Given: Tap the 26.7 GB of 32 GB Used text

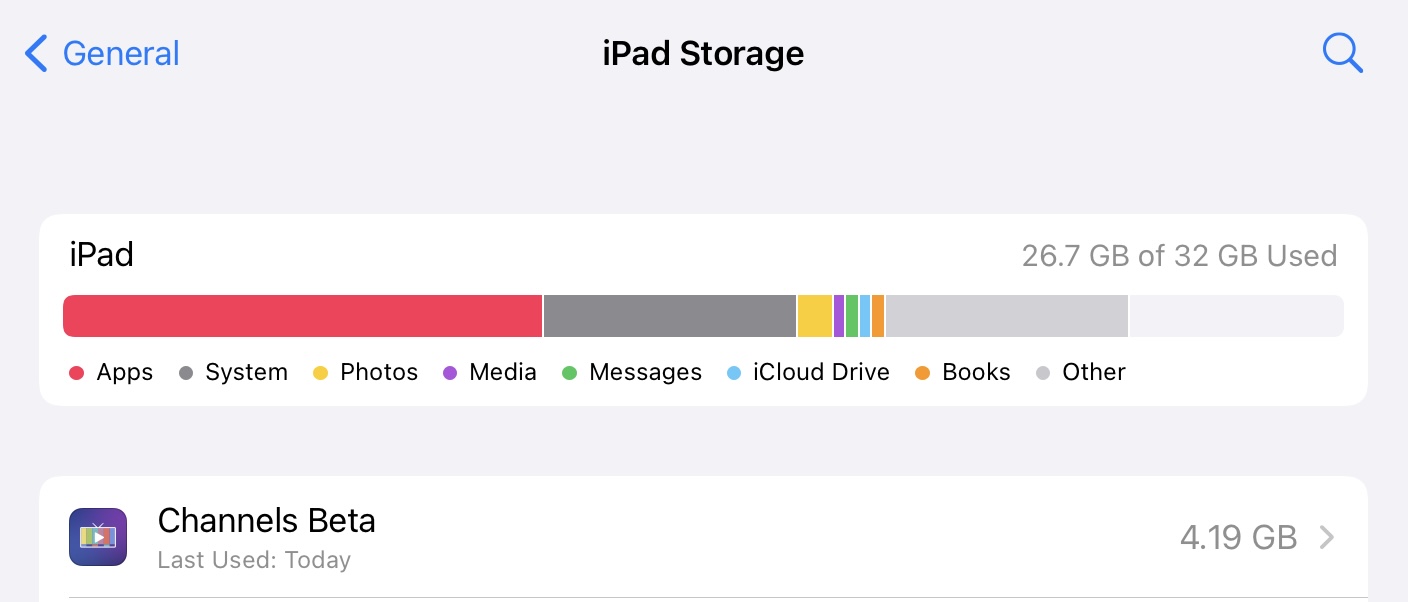Looking at the screenshot, I should 1180,256.
